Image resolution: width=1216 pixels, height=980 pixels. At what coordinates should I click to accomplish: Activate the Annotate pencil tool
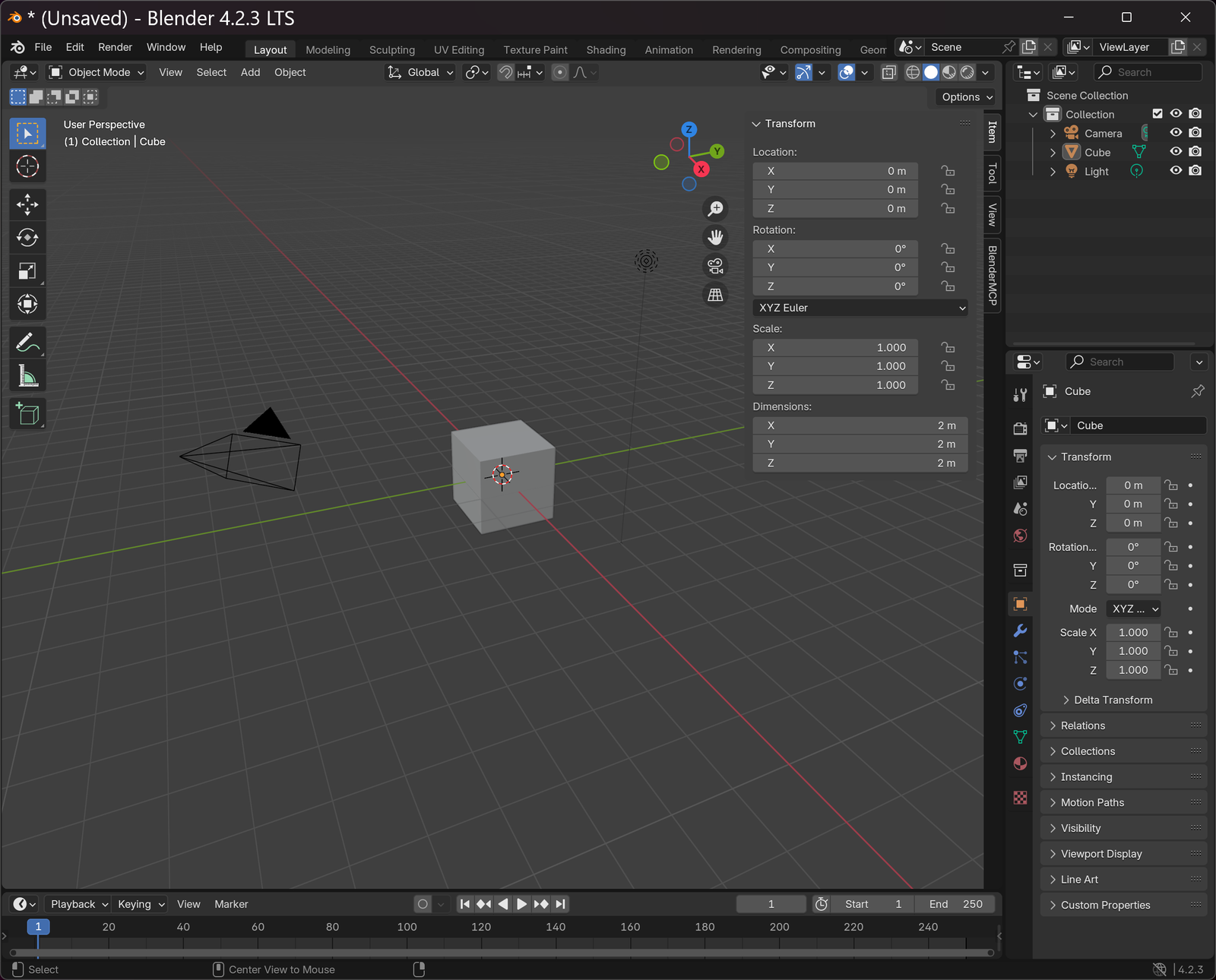(27, 343)
